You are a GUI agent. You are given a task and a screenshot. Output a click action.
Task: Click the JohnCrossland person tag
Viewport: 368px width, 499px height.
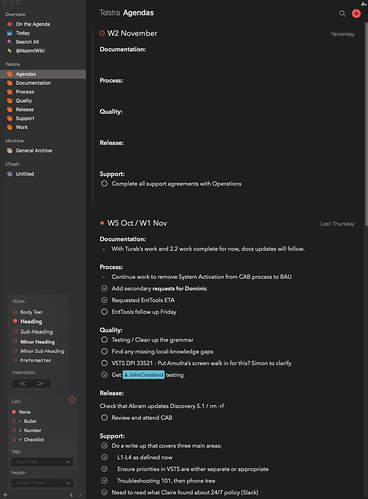coord(144,375)
